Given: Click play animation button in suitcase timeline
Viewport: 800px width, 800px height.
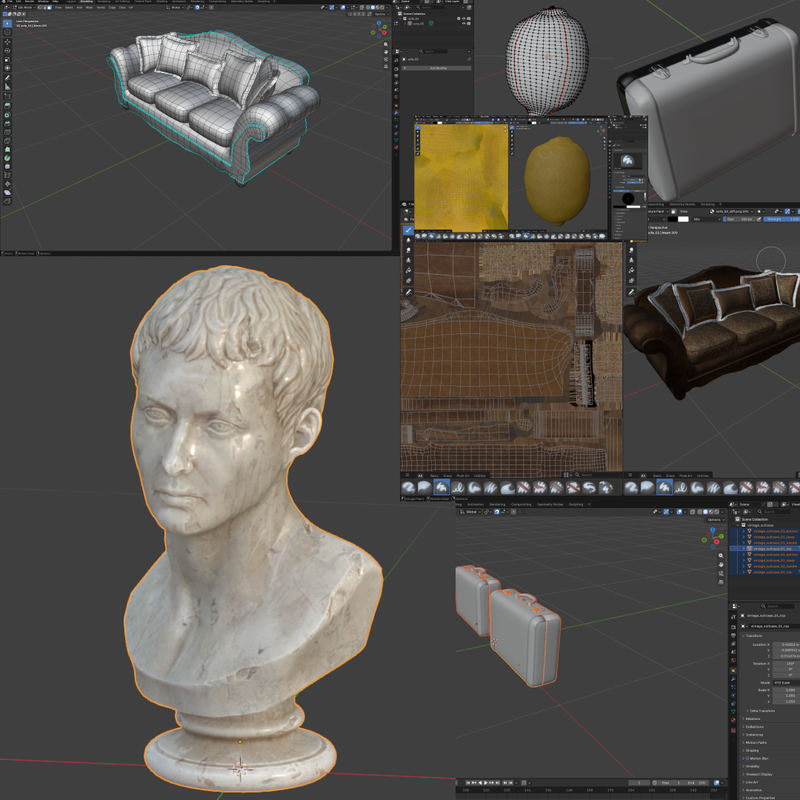Looking at the screenshot, I should click(x=486, y=783).
